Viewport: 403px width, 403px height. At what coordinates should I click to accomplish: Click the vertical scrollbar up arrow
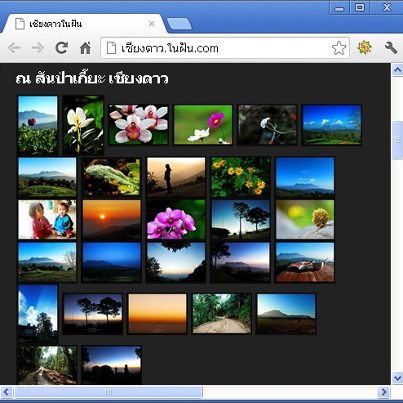[x=397, y=70]
